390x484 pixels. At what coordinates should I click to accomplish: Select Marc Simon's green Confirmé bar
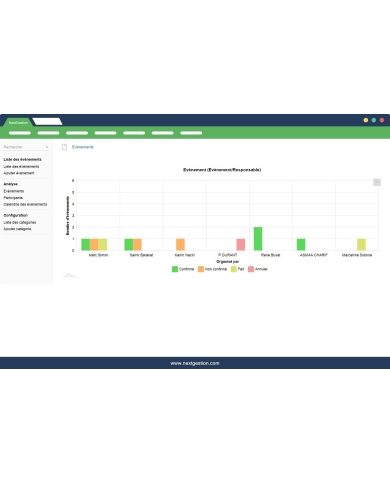pos(86,244)
